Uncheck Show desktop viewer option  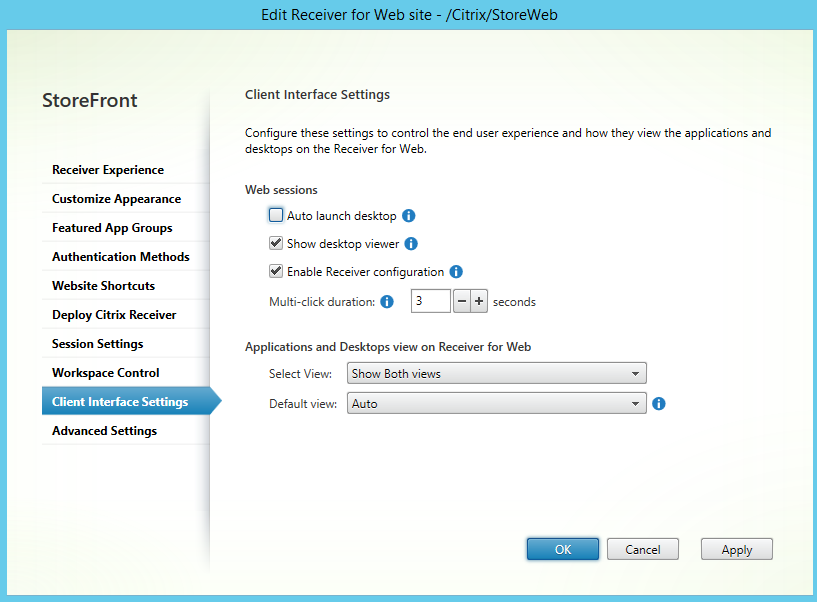[276, 243]
